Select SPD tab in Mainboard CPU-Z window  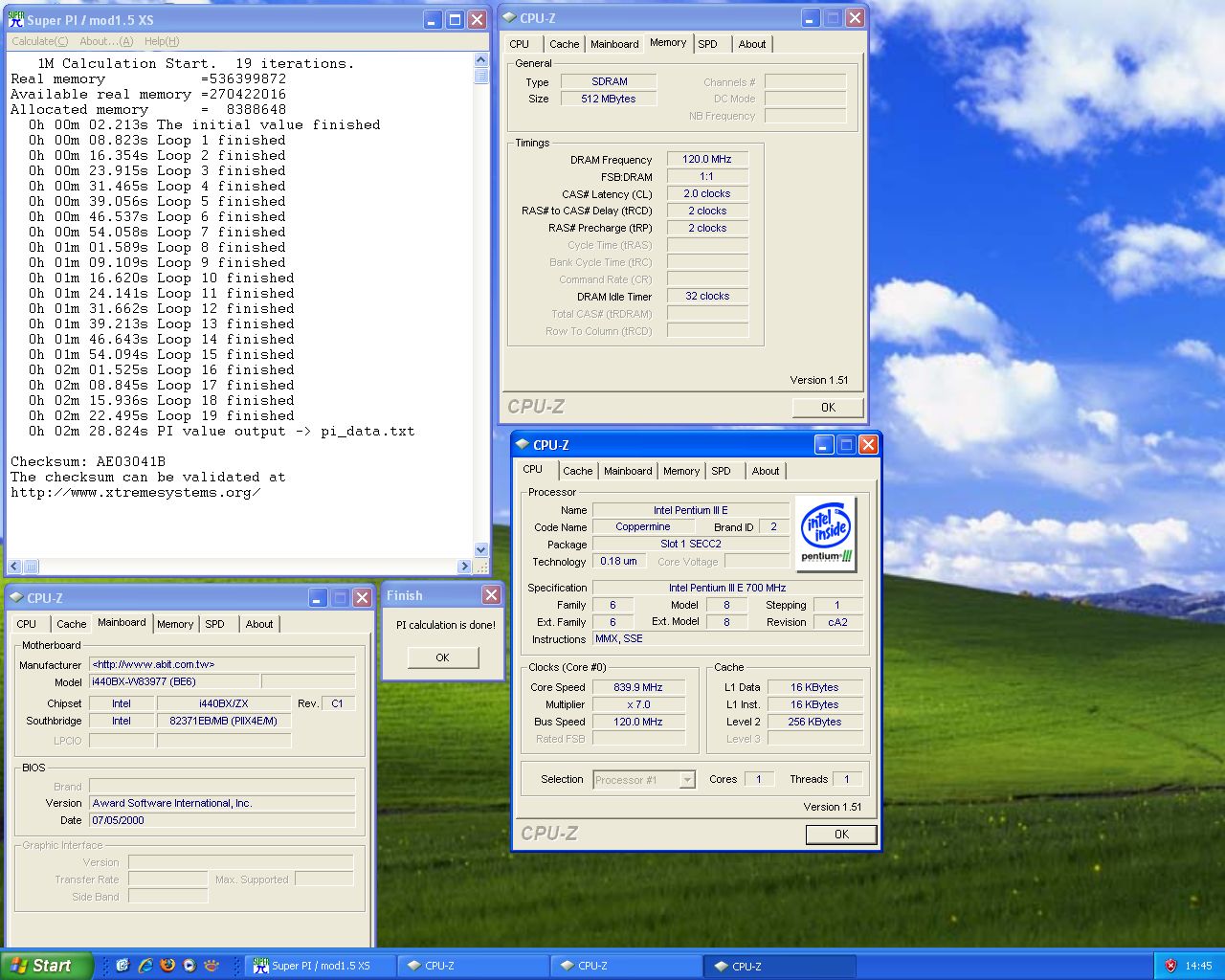(215, 624)
